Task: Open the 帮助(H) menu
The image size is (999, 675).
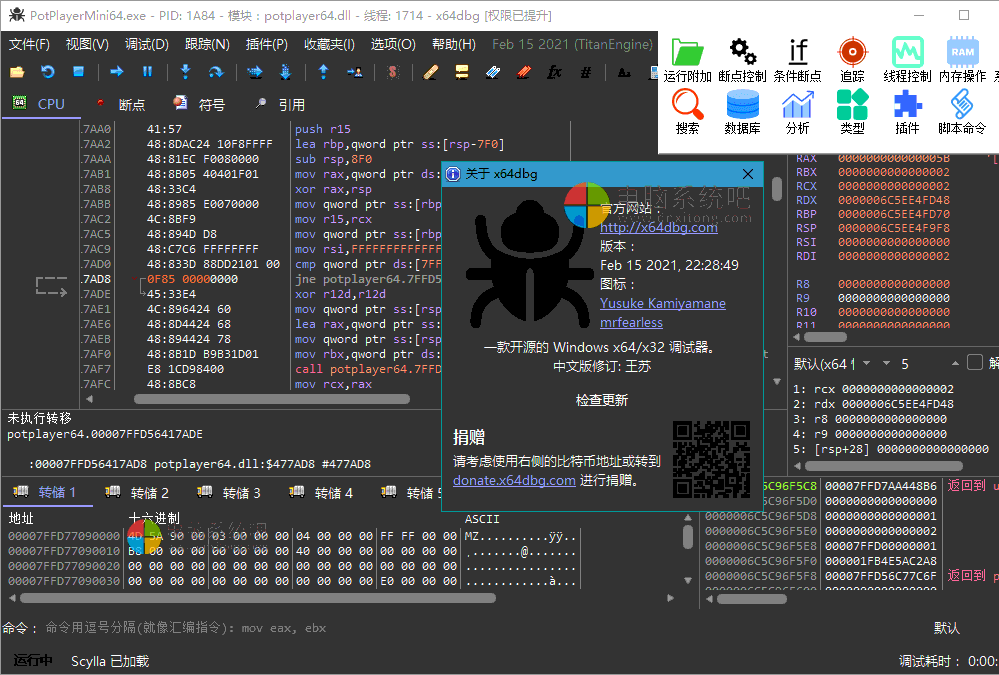Action: click(x=454, y=44)
